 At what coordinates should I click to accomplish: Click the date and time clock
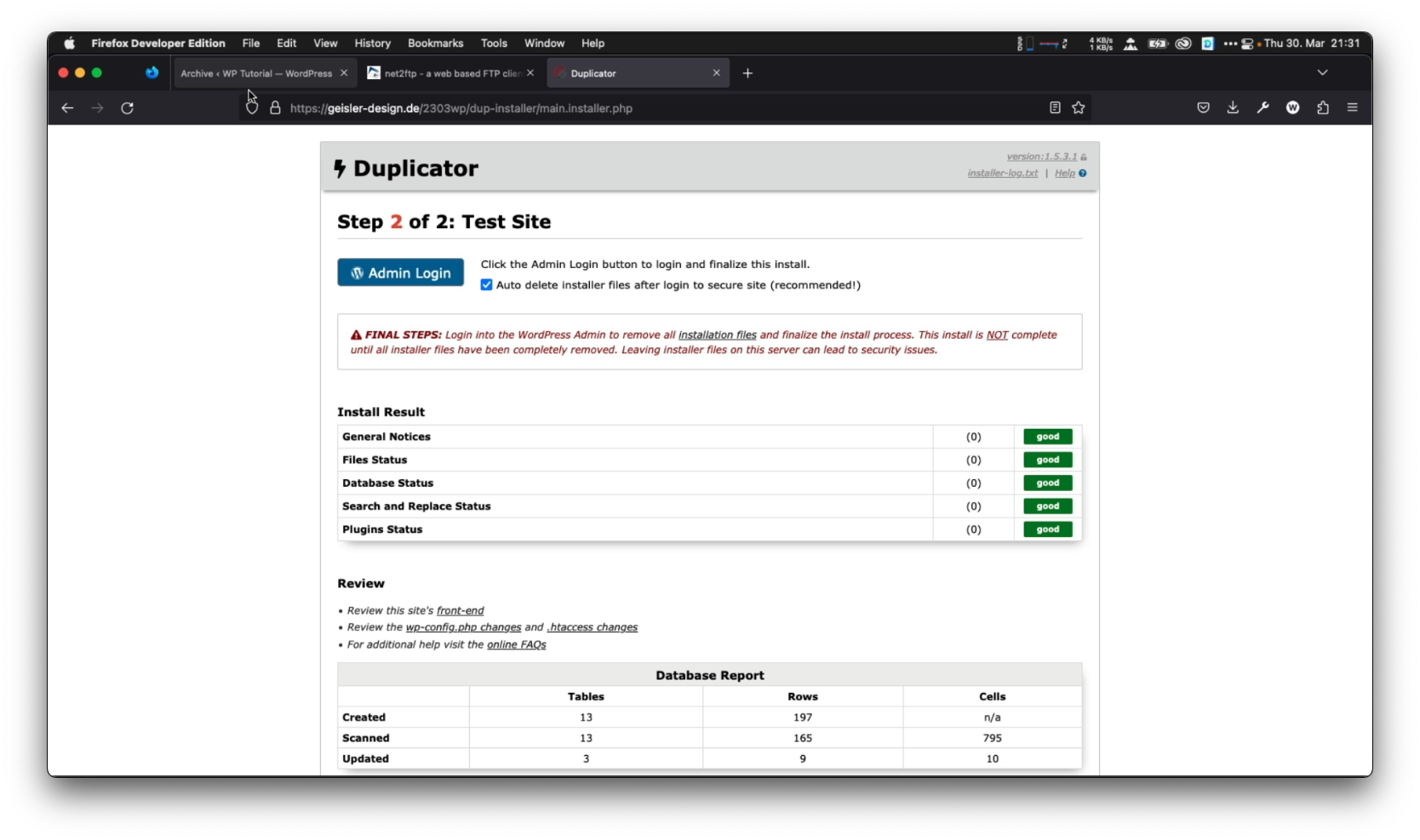[x=1312, y=43]
